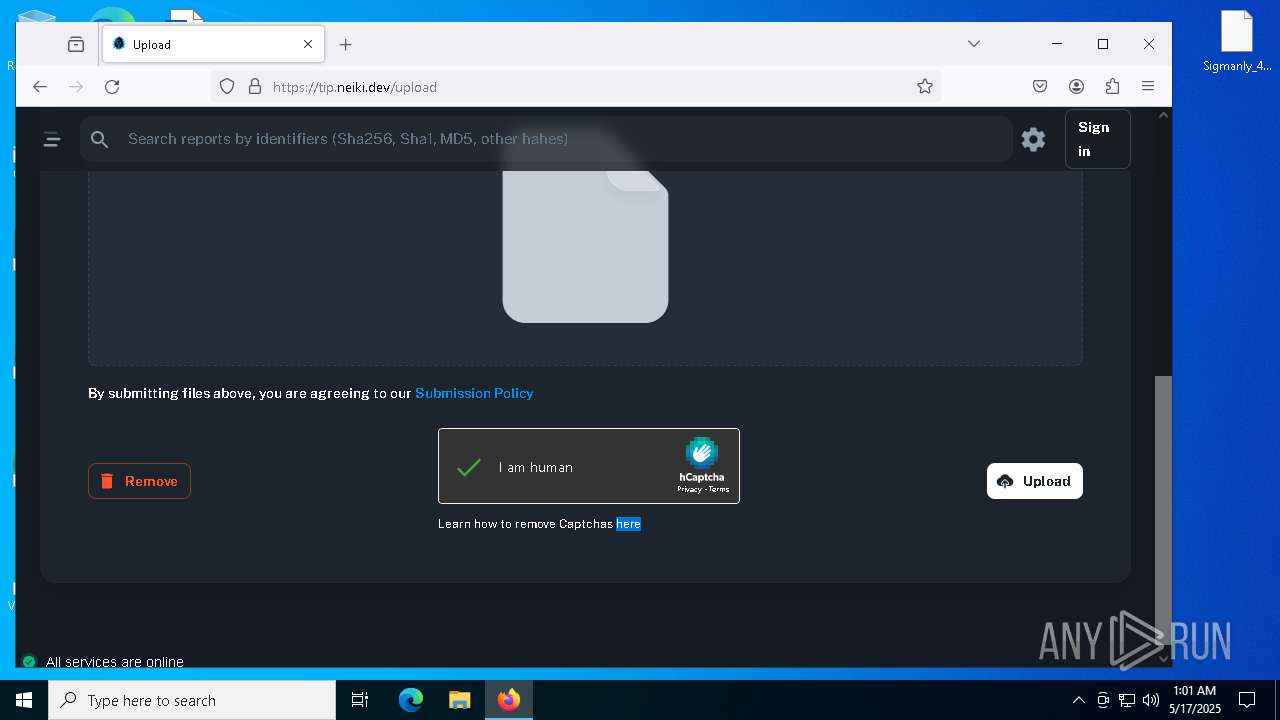Screen dimensions: 1280x720
Task: Open the Firefox View tab icon
Action: (x=76, y=44)
